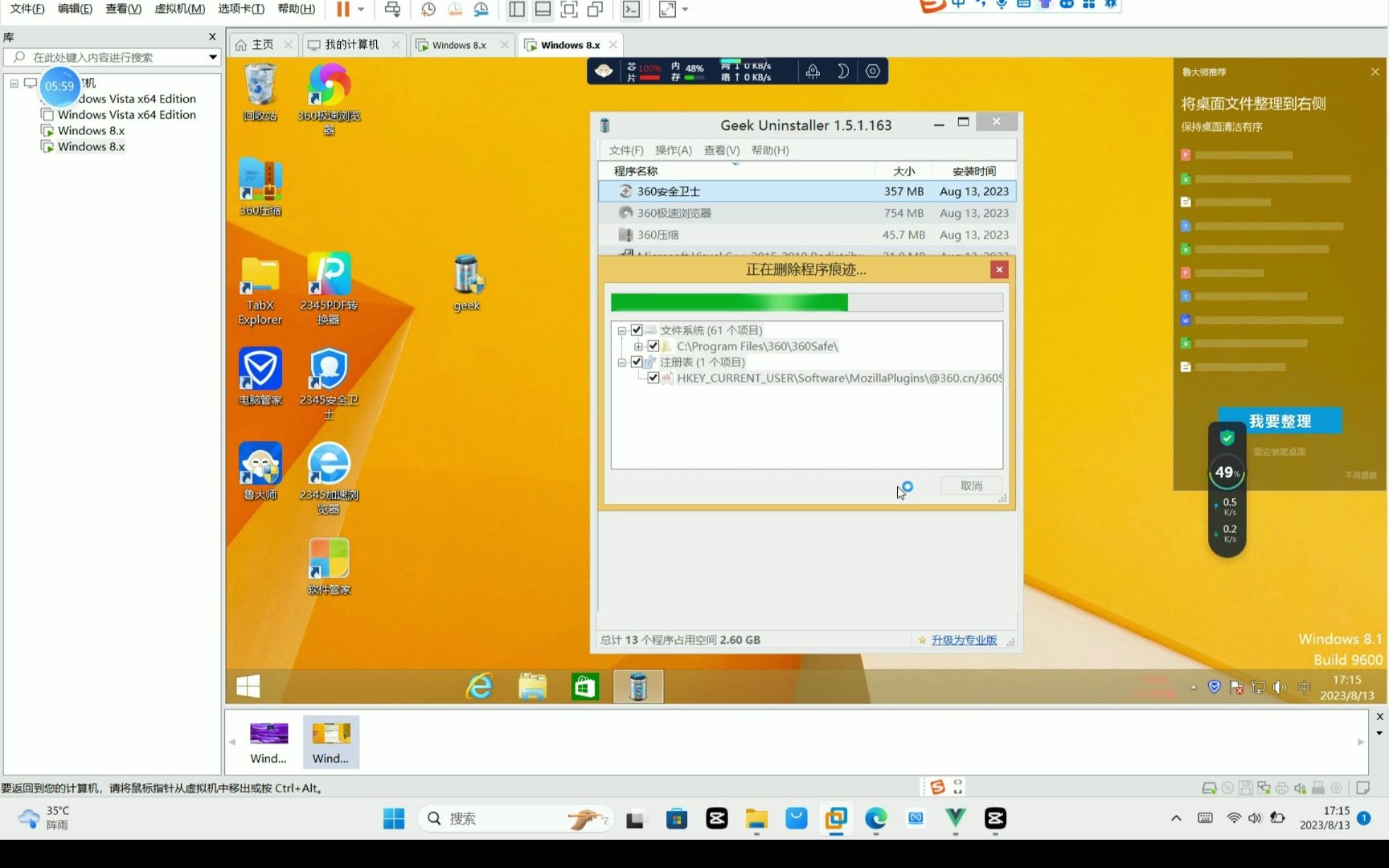
Task: Click the 升级为专业版 link
Action: coord(964,641)
